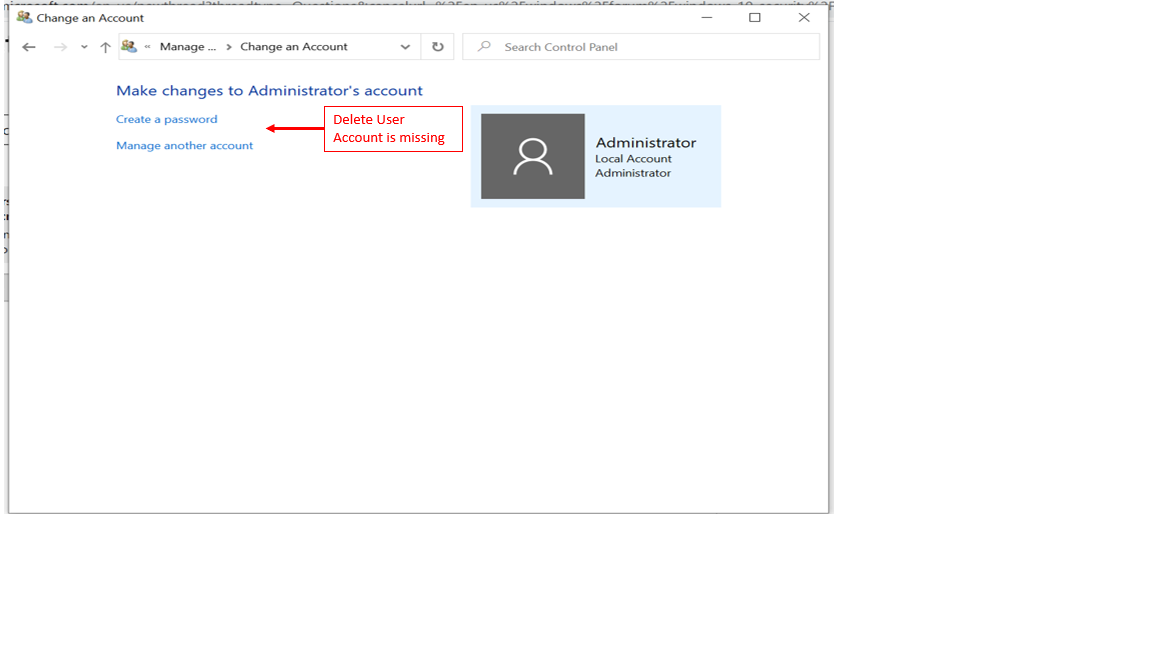Image resolution: width=1152 pixels, height=648 pixels.
Task: Click the User Accounts icon in address bar
Action: pyautogui.click(x=129, y=46)
